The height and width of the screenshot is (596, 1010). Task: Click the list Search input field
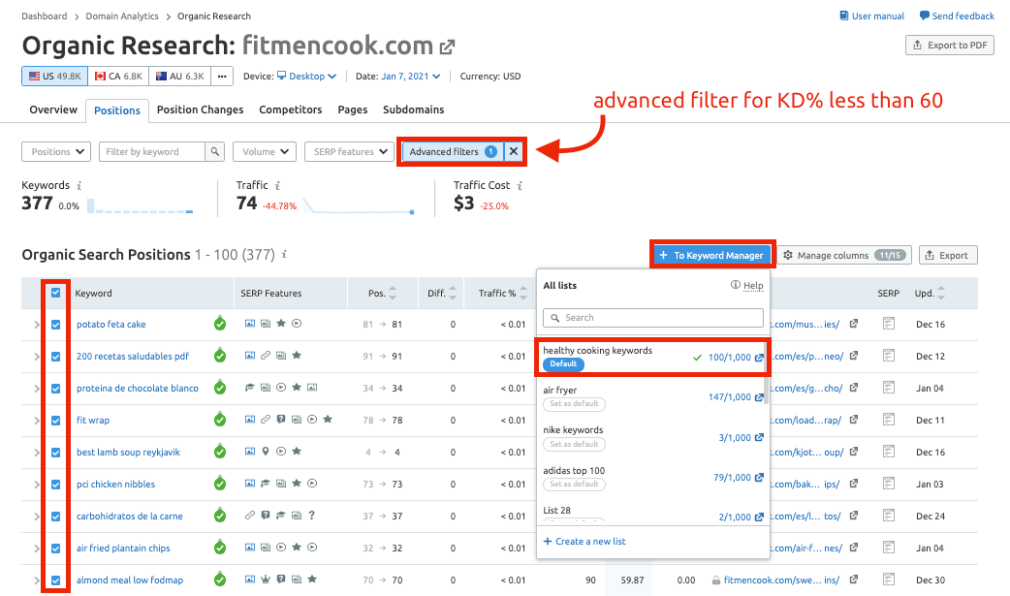coord(653,318)
